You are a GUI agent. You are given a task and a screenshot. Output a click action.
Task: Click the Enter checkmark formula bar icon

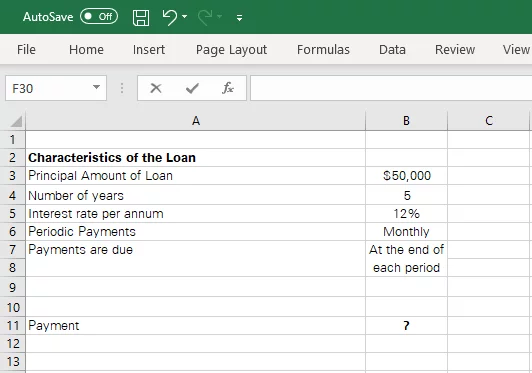[192, 88]
